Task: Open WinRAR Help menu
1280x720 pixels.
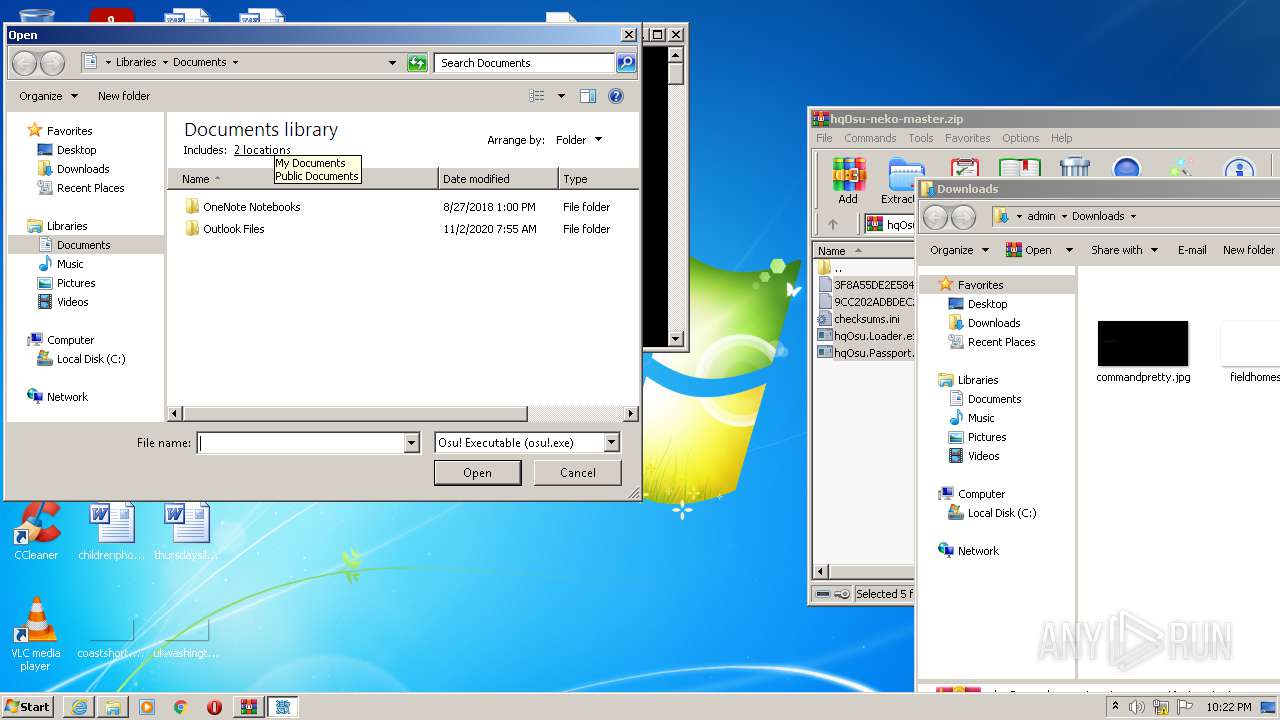Action: pyautogui.click(x=1062, y=138)
